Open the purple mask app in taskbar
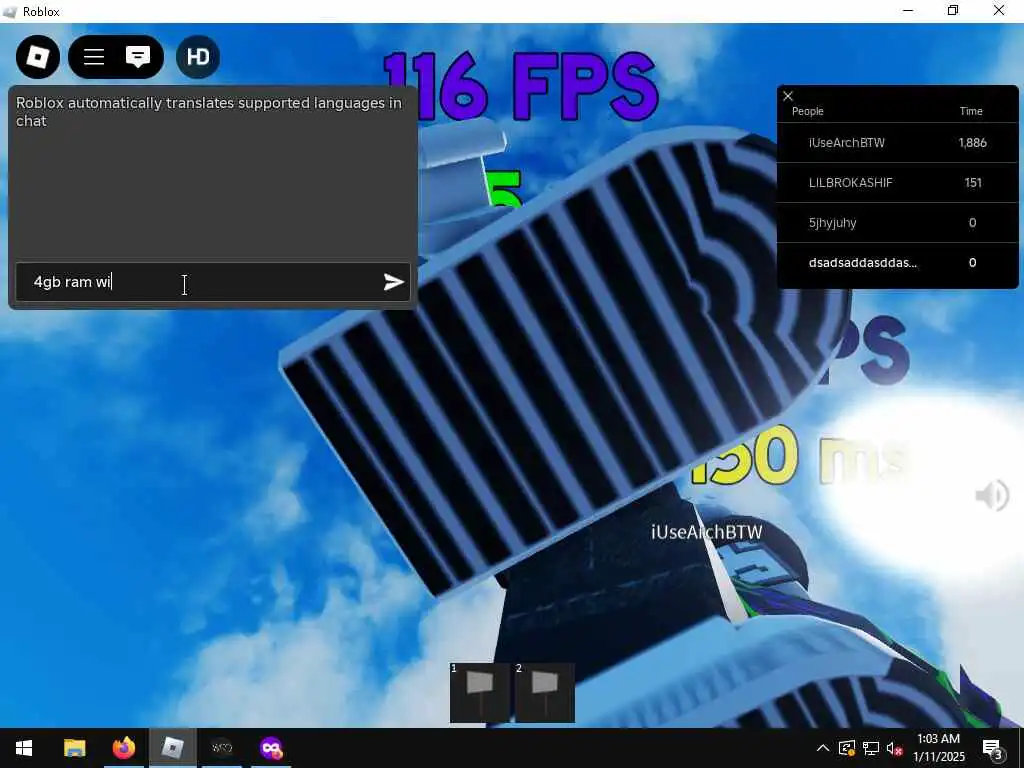The width and height of the screenshot is (1024, 768). point(271,748)
